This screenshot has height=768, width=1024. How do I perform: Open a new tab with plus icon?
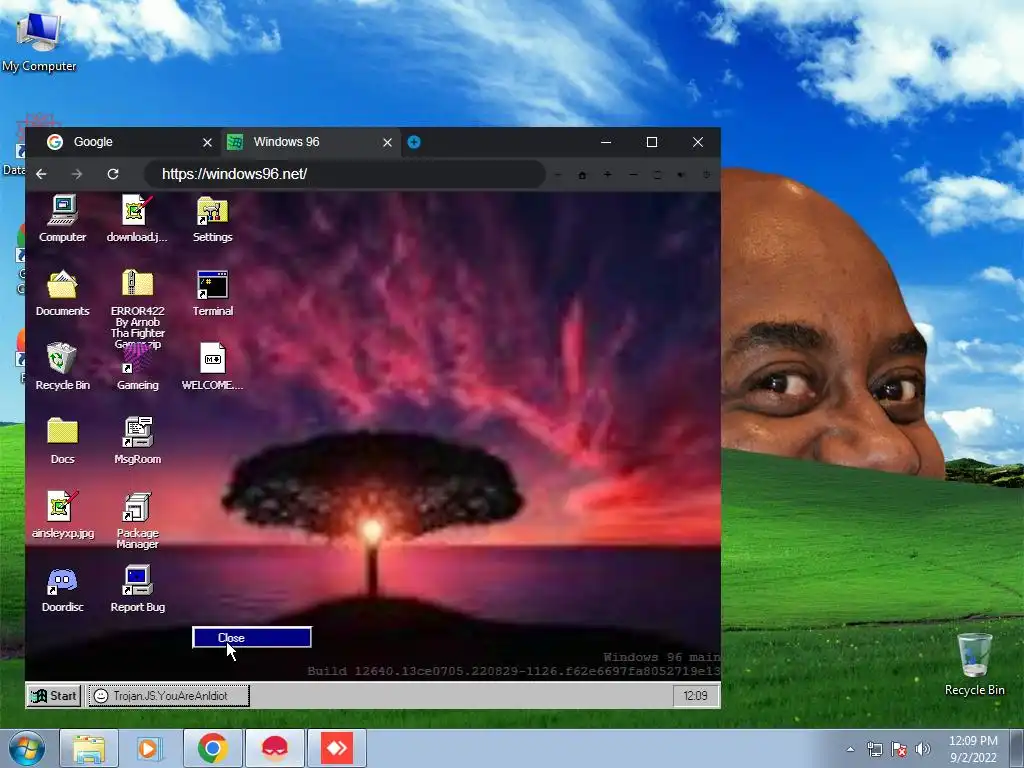coord(414,142)
